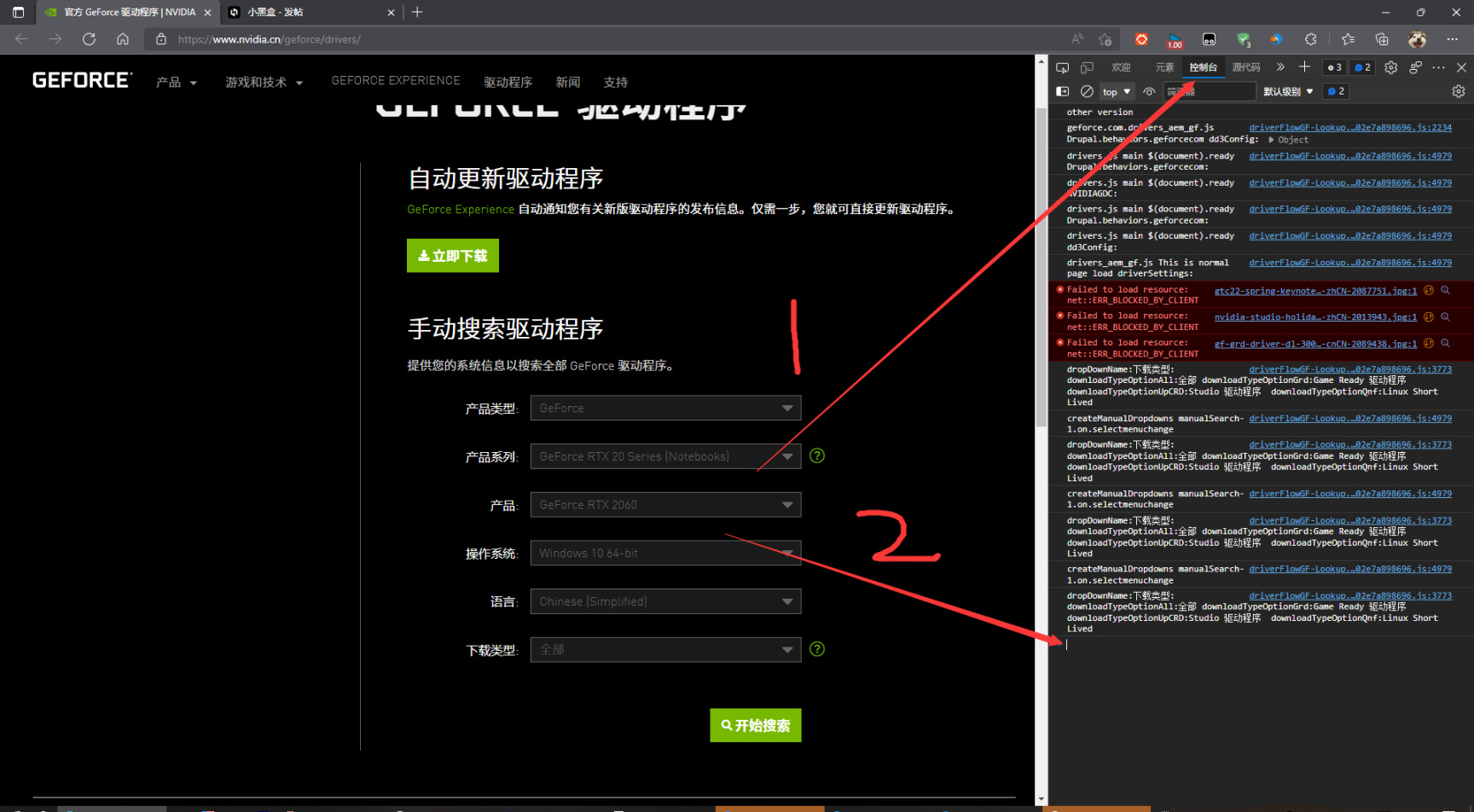Screen dimensions: 1474x812
Task: Go back with the browser back arrow
Action: (x=21, y=39)
